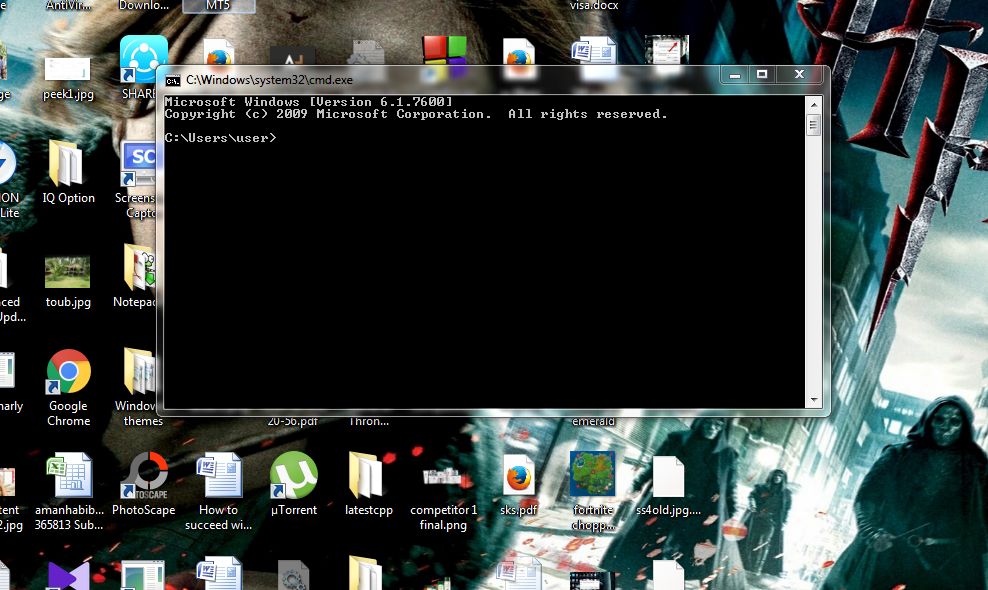Select 'How to succeed wi...' Word document
Image resolution: width=988 pixels, height=590 pixels.
coord(219,492)
